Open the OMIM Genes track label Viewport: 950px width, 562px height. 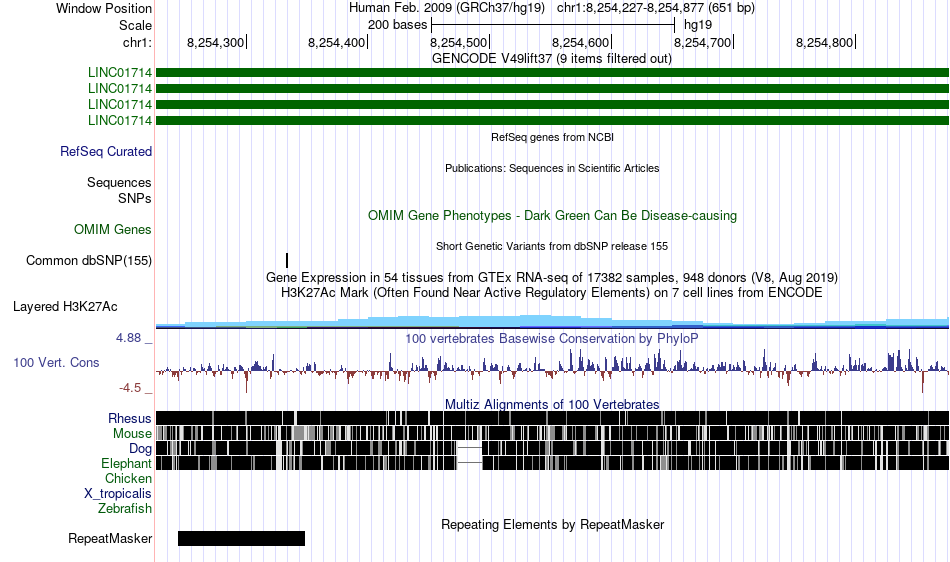click(x=113, y=230)
